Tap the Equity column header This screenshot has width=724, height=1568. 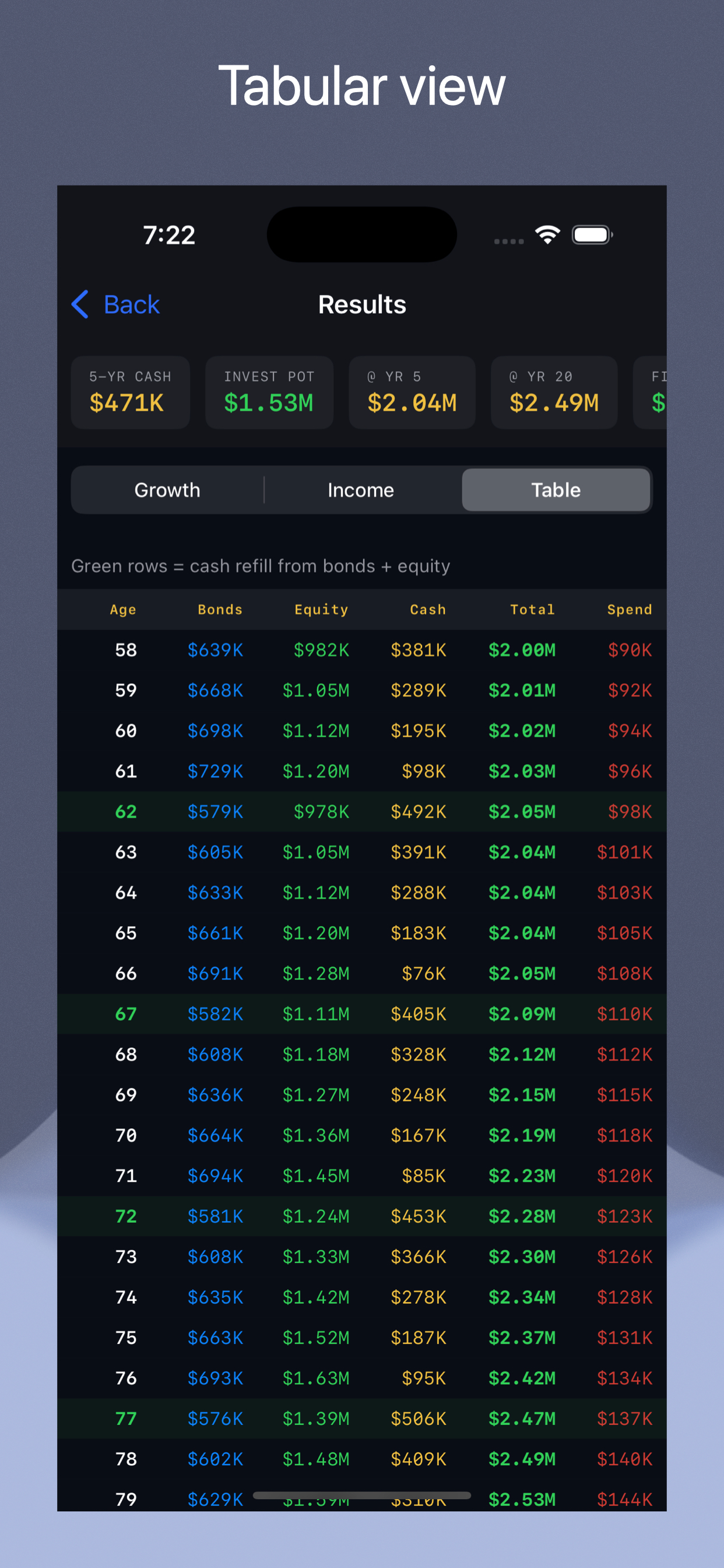pos(321,610)
